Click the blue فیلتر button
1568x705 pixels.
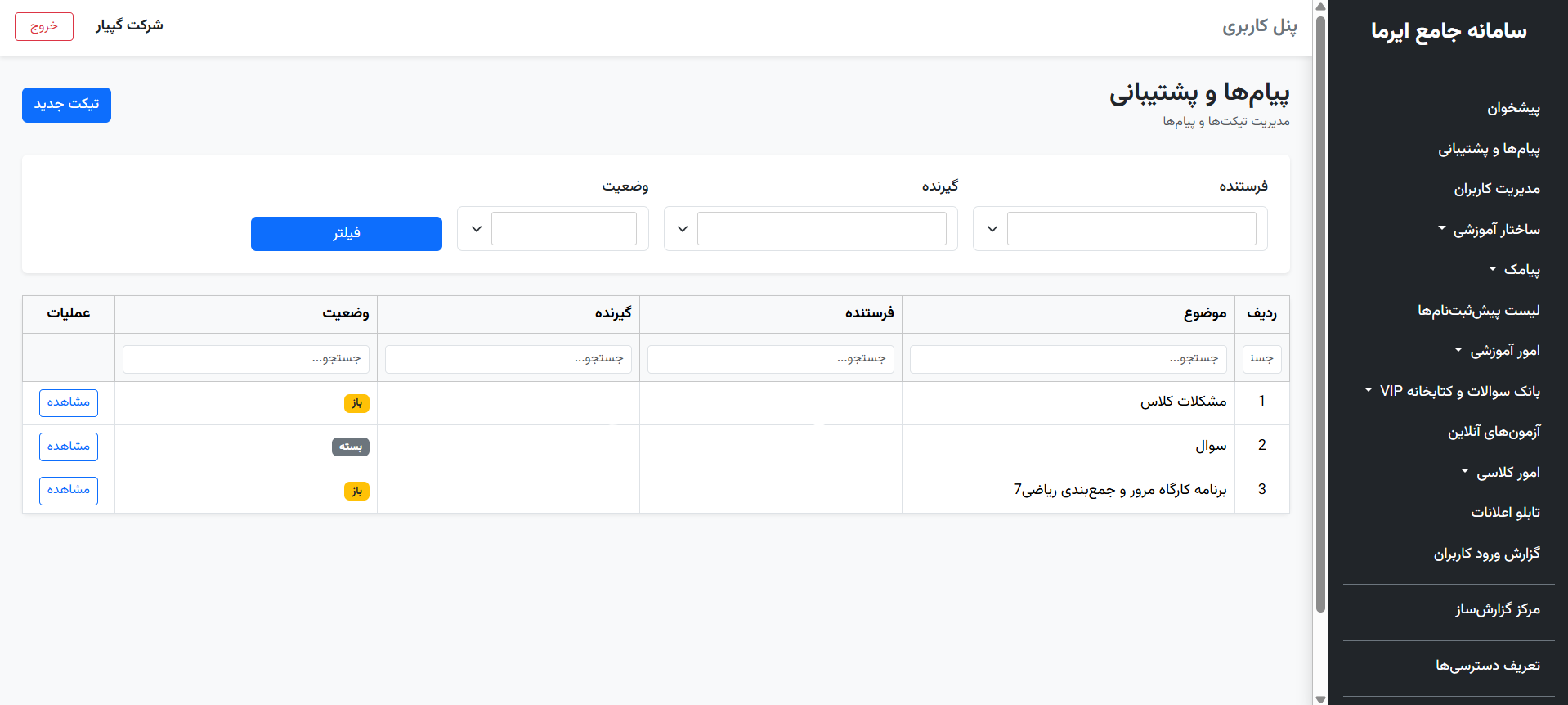pyautogui.click(x=347, y=234)
